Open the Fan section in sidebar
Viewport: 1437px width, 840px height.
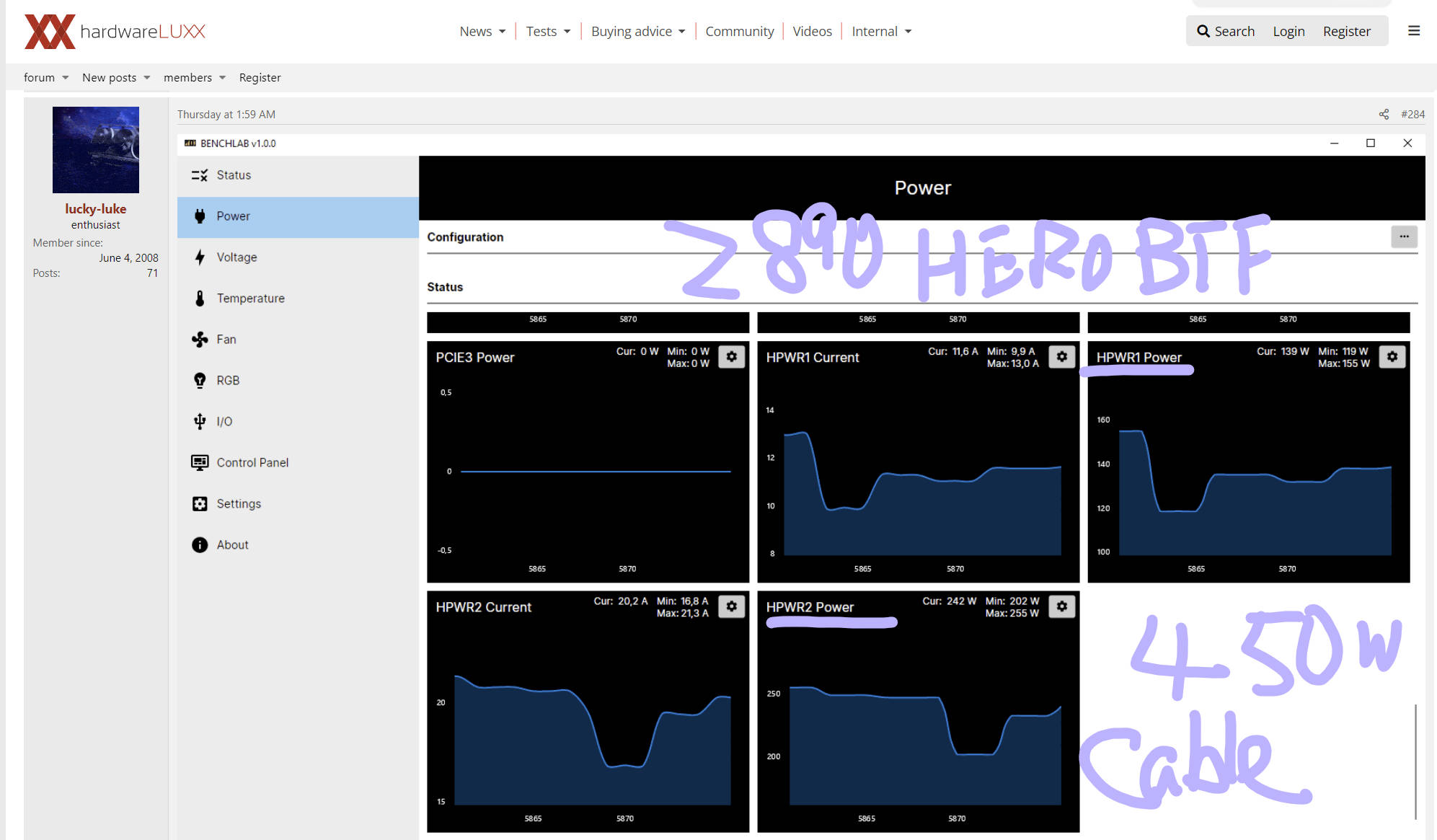(226, 340)
